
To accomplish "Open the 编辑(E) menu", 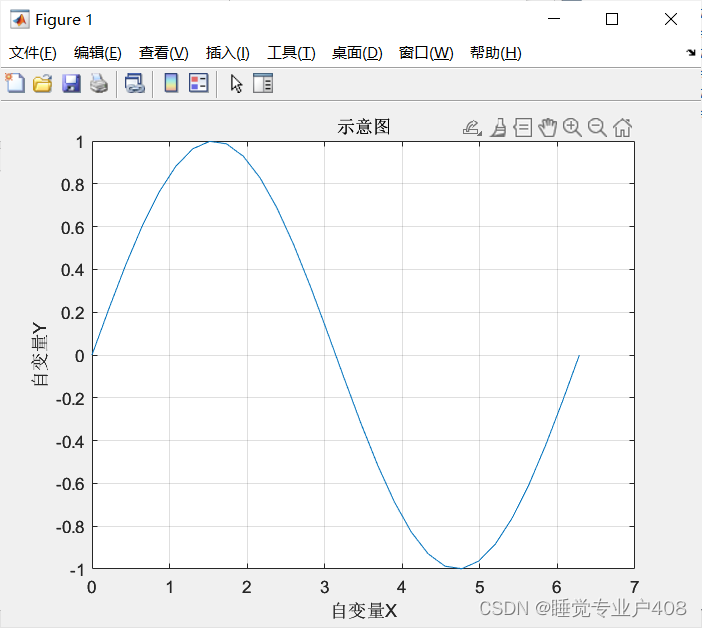I will (98, 53).
